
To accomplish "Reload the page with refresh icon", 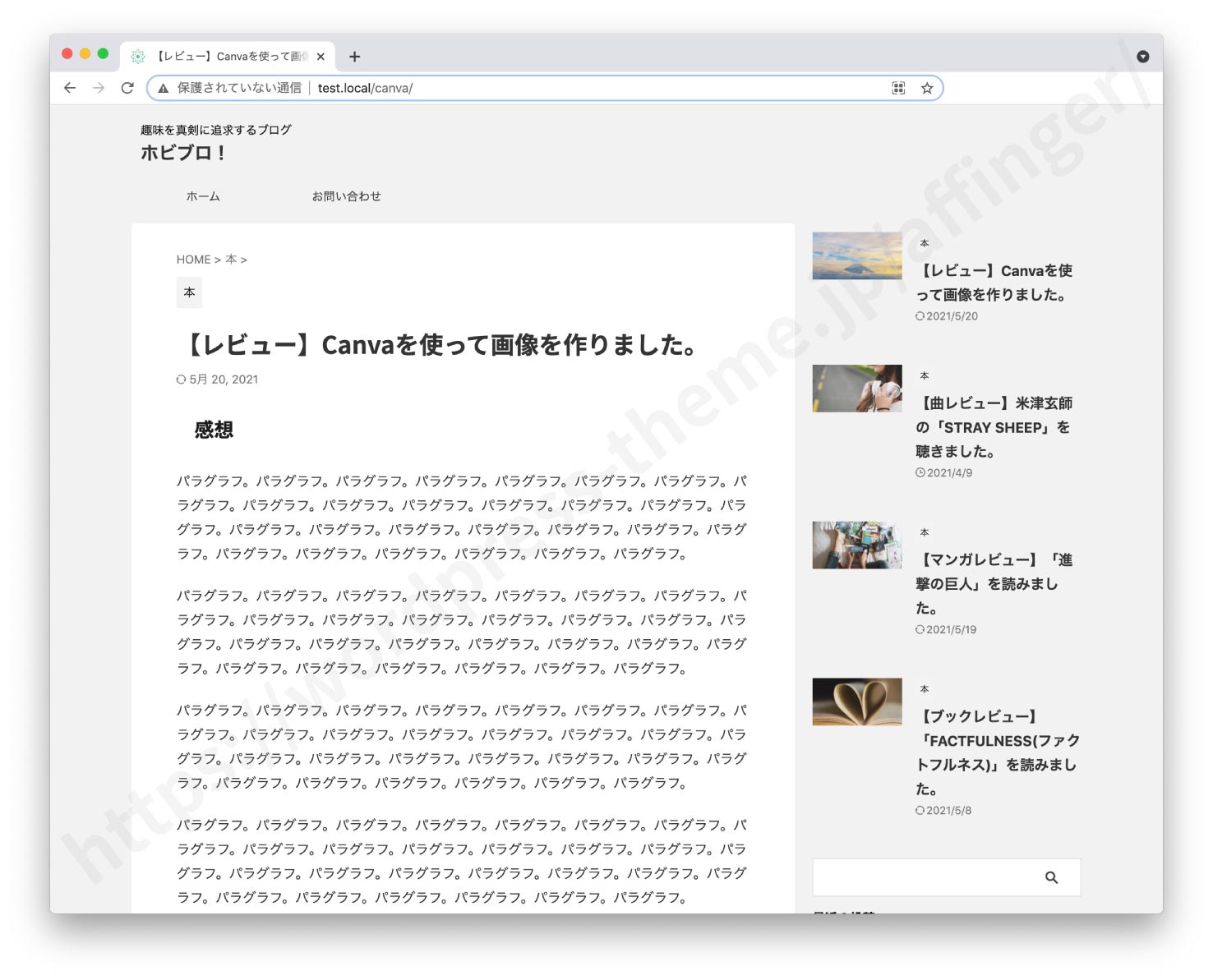I will pos(127,88).
